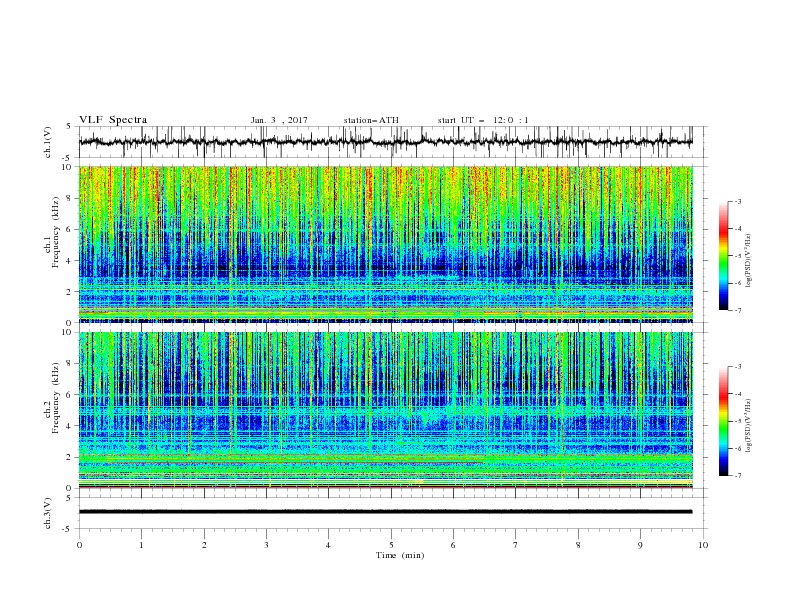Screen dimensions: 792x612
Task: Click the ch.3 flat voltage trace
Action: click(386, 512)
